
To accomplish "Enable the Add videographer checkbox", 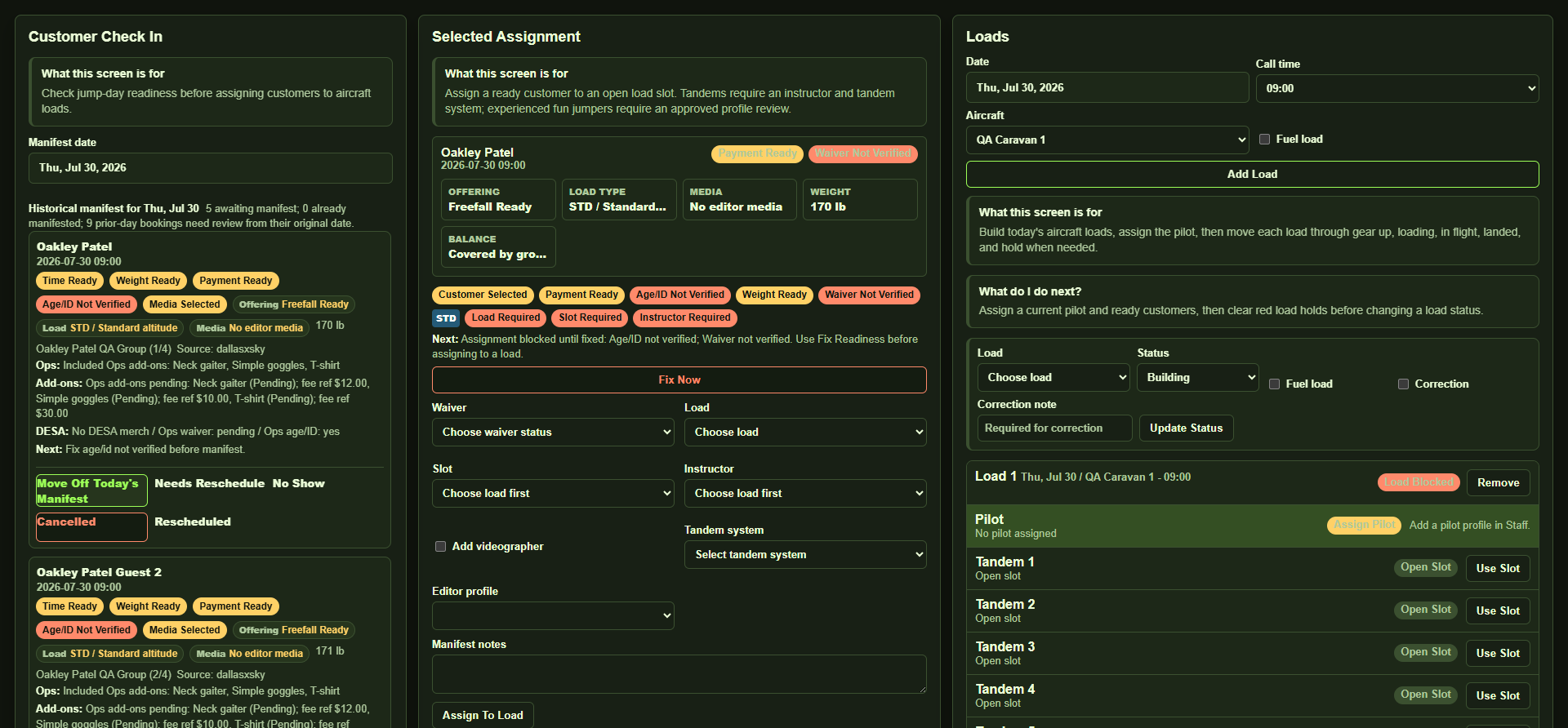I will [x=440, y=547].
